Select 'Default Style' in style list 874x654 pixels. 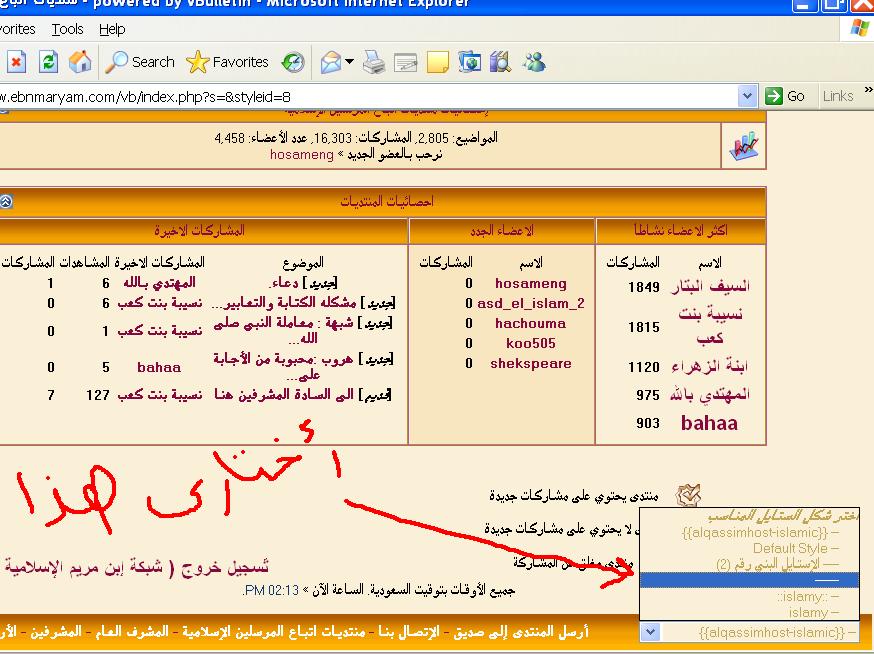pyautogui.click(x=789, y=548)
